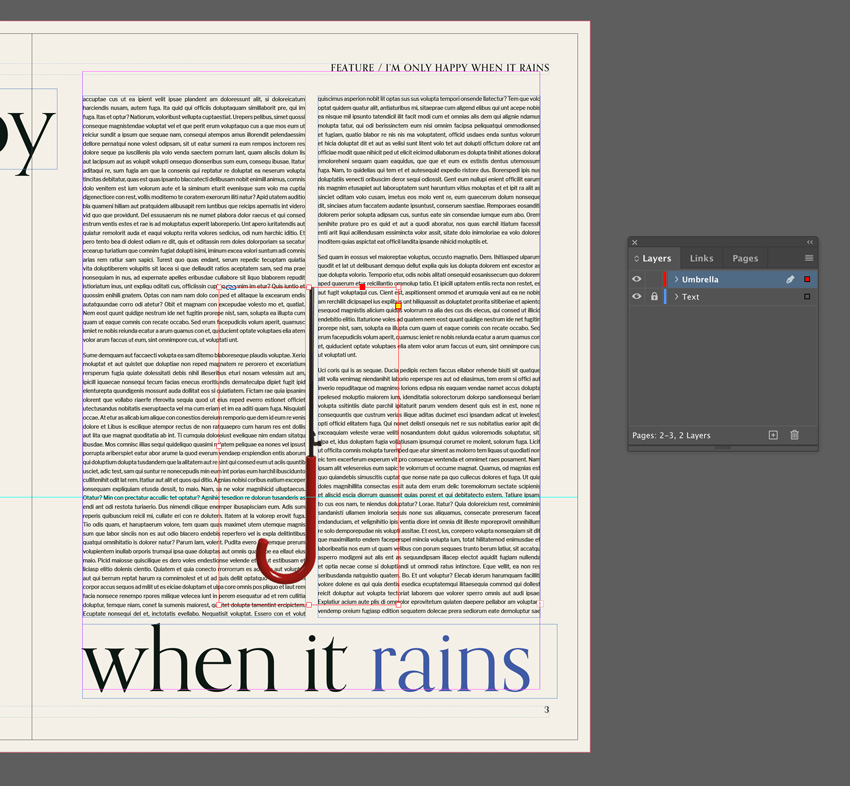Unlock the Text layer by clicking its padlock

(654, 297)
